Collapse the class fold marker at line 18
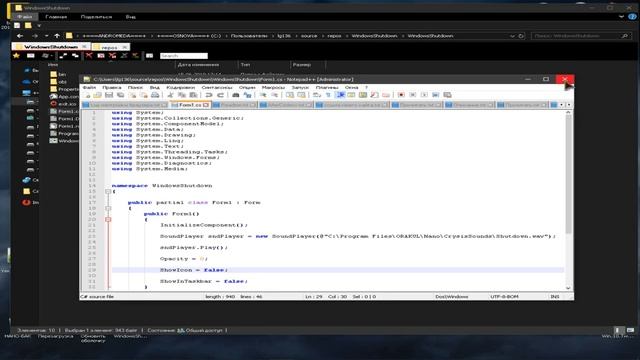 pyautogui.click(x=108, y=208)
